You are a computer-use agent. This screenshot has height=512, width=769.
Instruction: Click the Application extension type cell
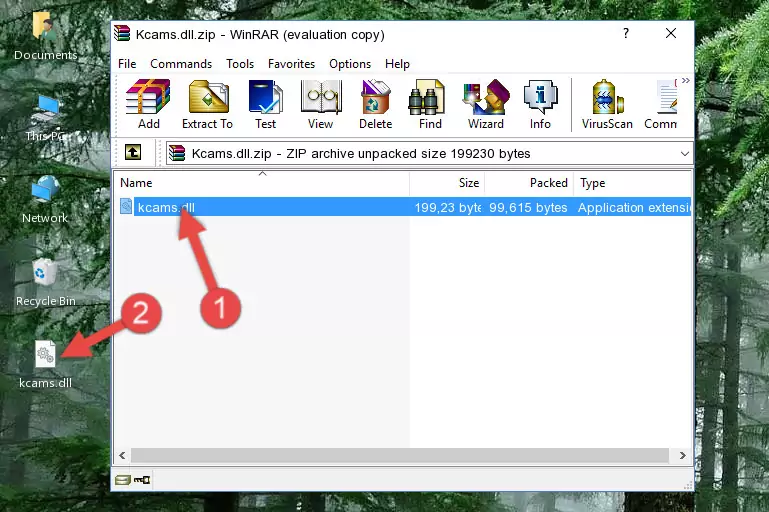[x=634, y=207]
